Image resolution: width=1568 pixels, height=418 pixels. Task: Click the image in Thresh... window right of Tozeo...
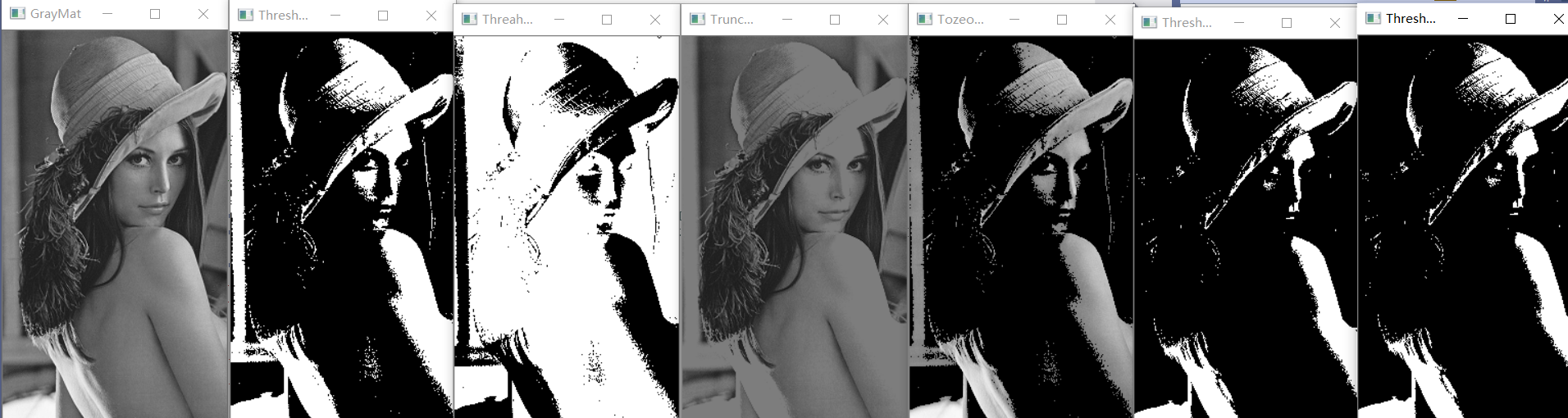(x=1246, y=228)
